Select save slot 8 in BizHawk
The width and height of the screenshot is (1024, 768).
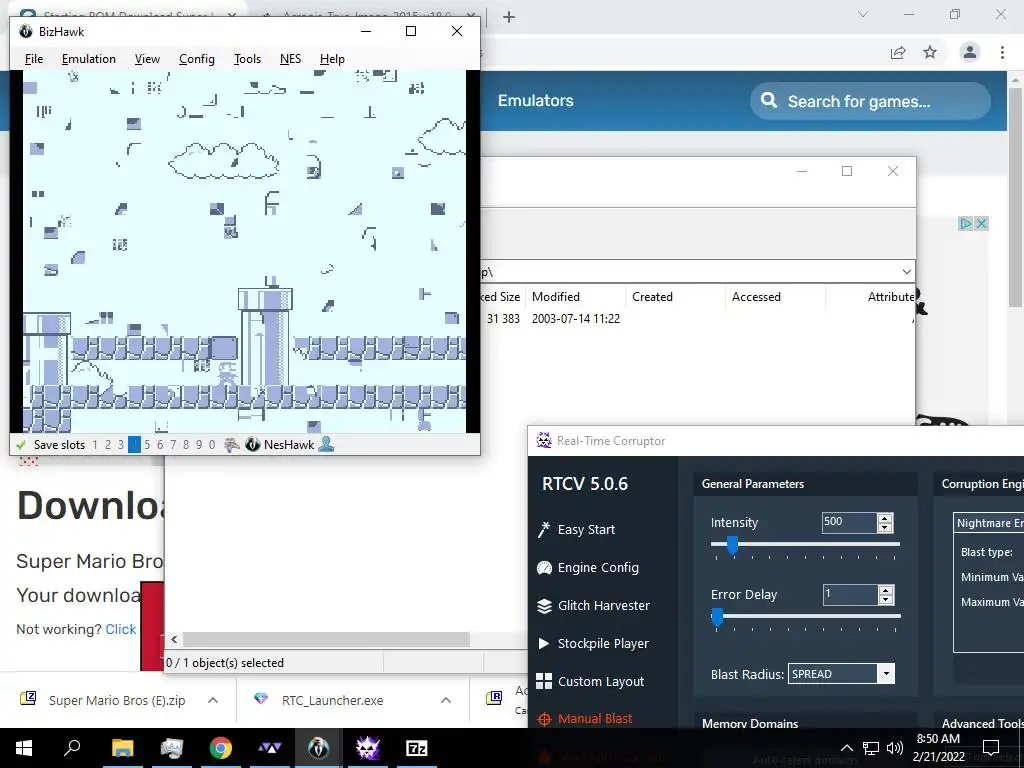tap(186, 445)
